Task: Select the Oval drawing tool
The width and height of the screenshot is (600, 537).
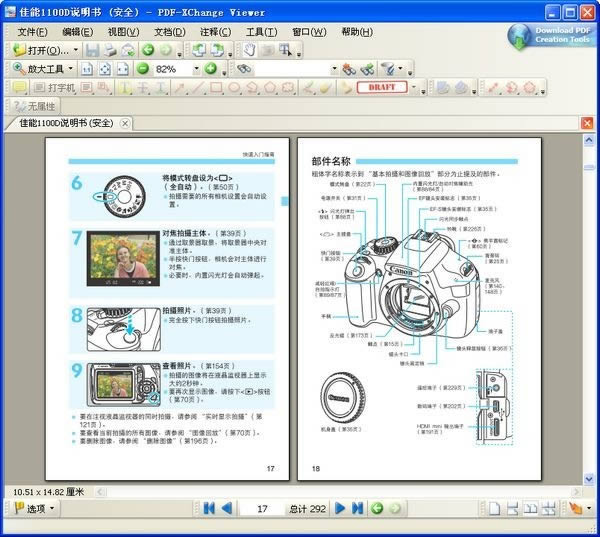Action: pyautogui.click(x=234, y=88)
